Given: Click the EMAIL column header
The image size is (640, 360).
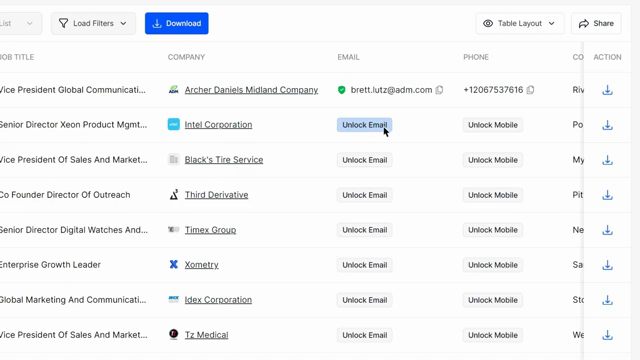Looking at the screenshot, I should [x=349, y=57].
